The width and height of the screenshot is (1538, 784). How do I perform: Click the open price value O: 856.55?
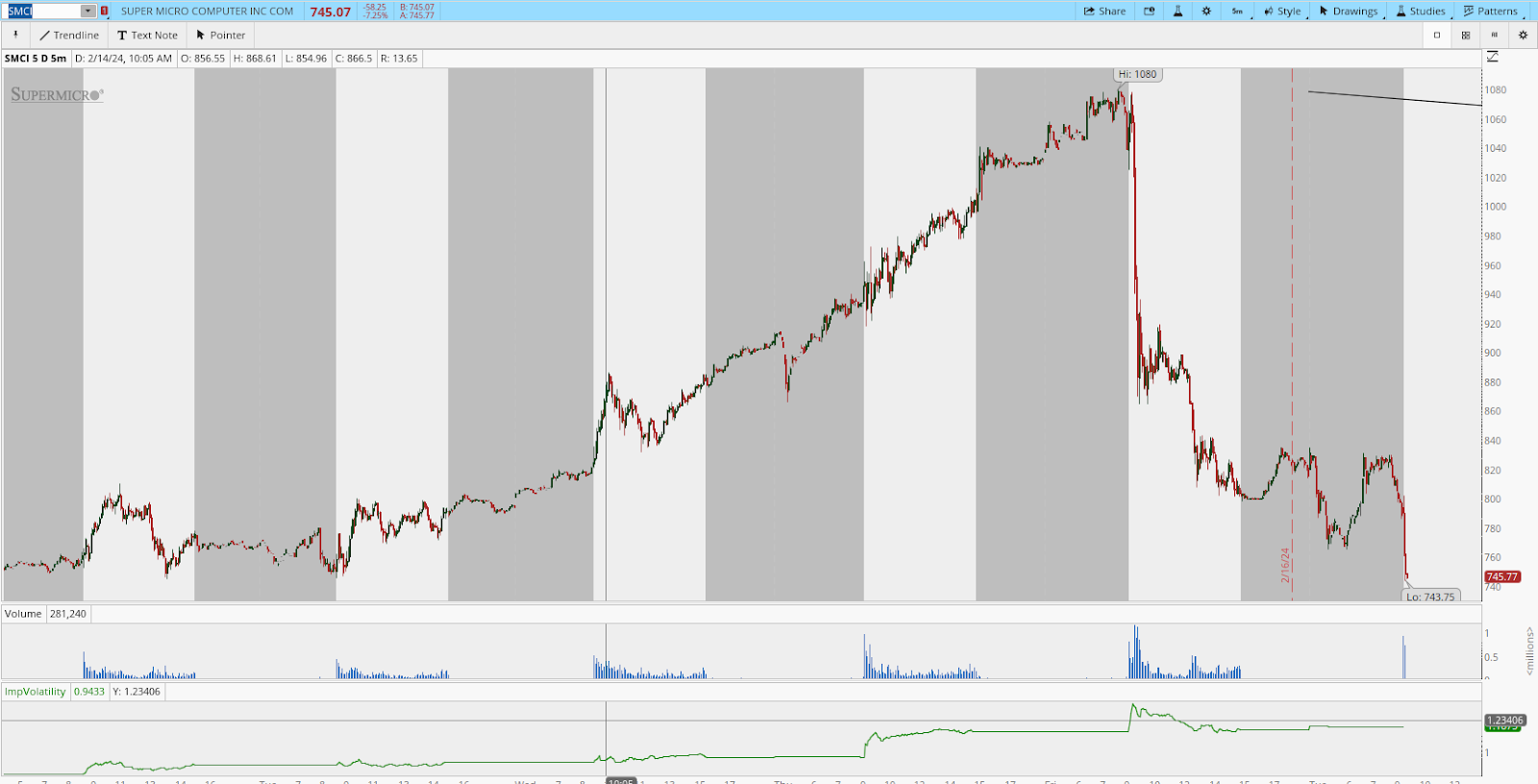[203, 59]
